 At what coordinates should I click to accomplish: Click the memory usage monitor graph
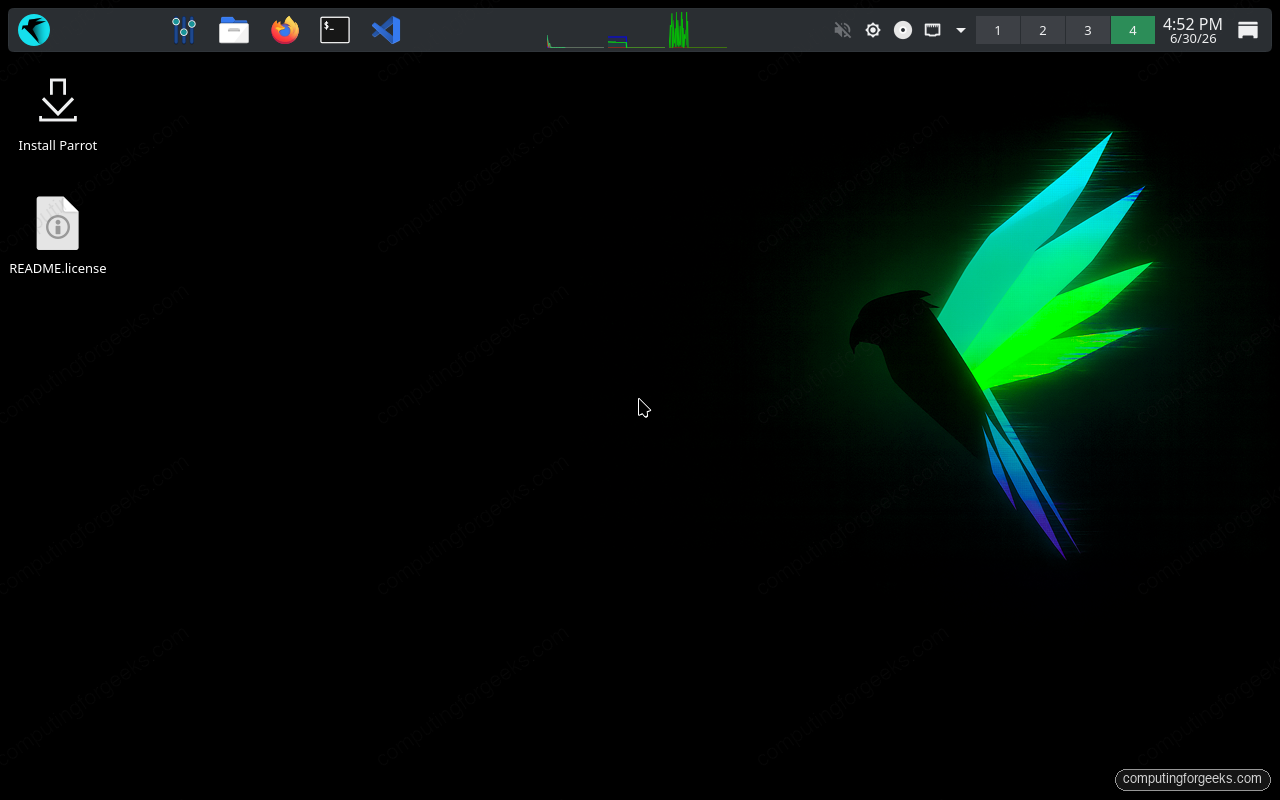pyautogui.click(x=636, y=30)
